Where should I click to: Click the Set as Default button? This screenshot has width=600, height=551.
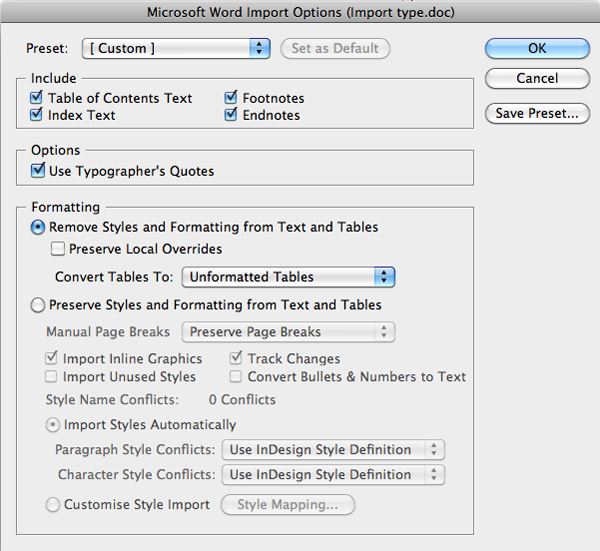335,49
